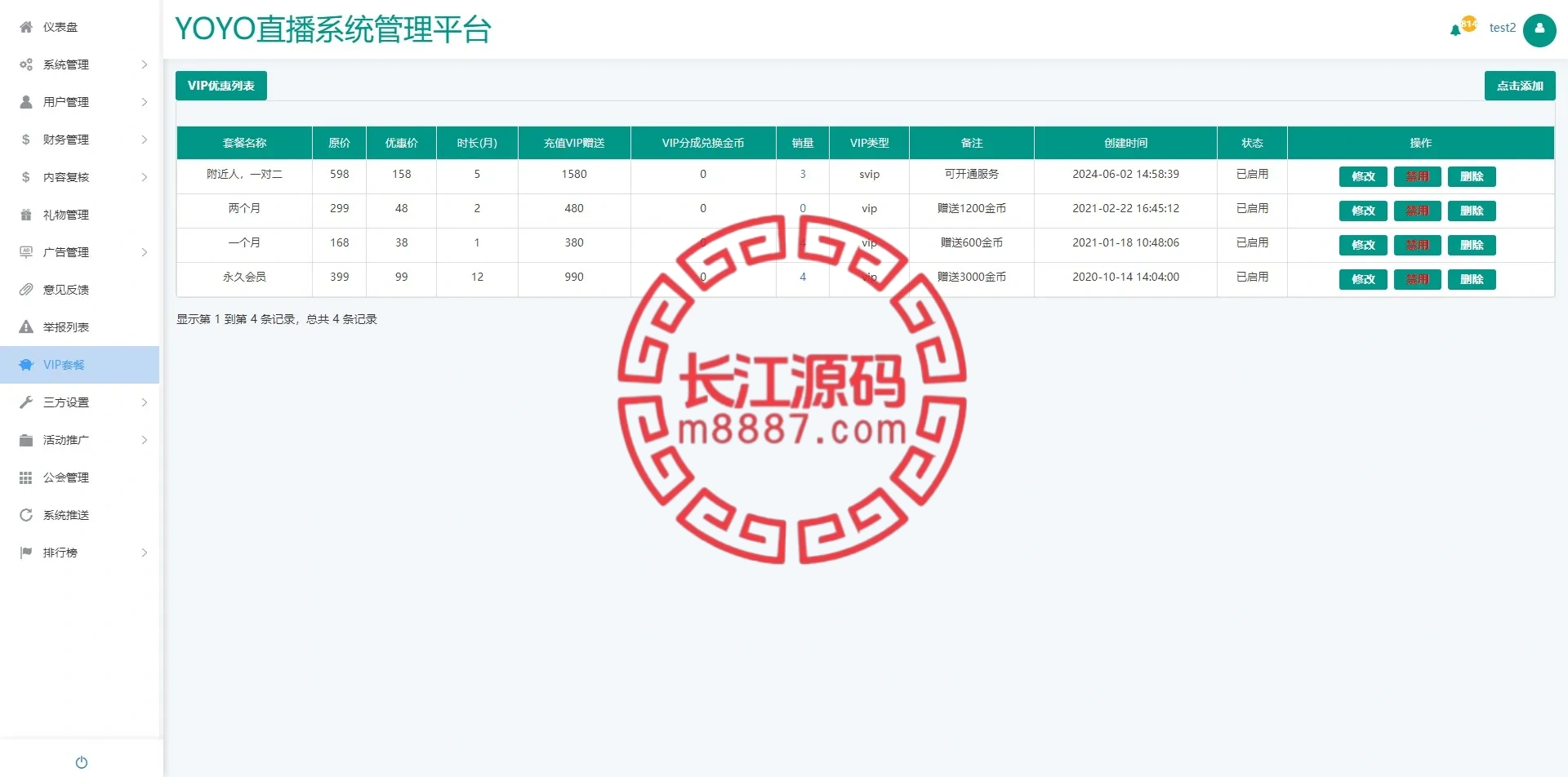Click the date 2020-10-14 14:04:00

pyautogui.click(x=1125, y=277)
